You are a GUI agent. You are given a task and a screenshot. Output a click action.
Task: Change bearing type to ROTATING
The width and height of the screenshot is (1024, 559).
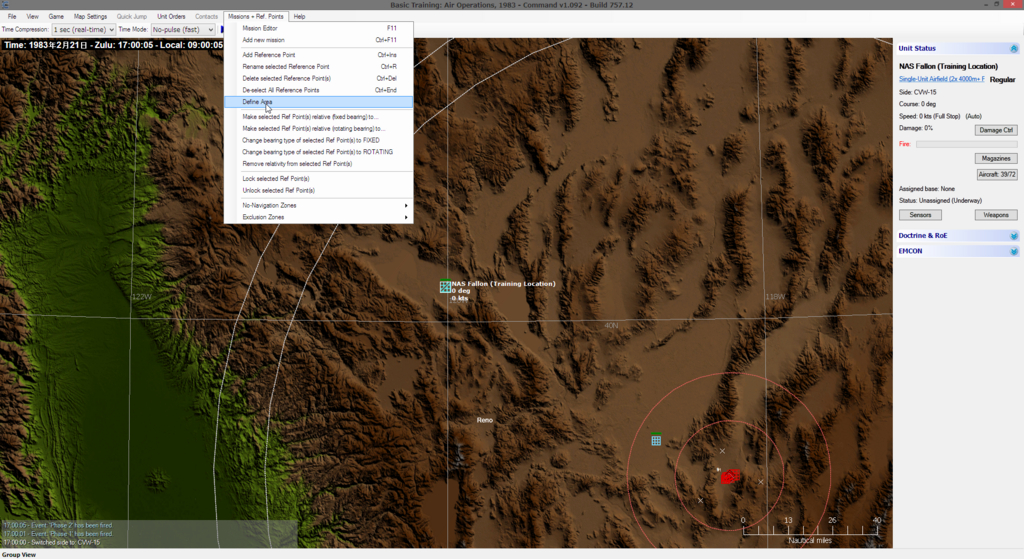(x=319, y=152)
